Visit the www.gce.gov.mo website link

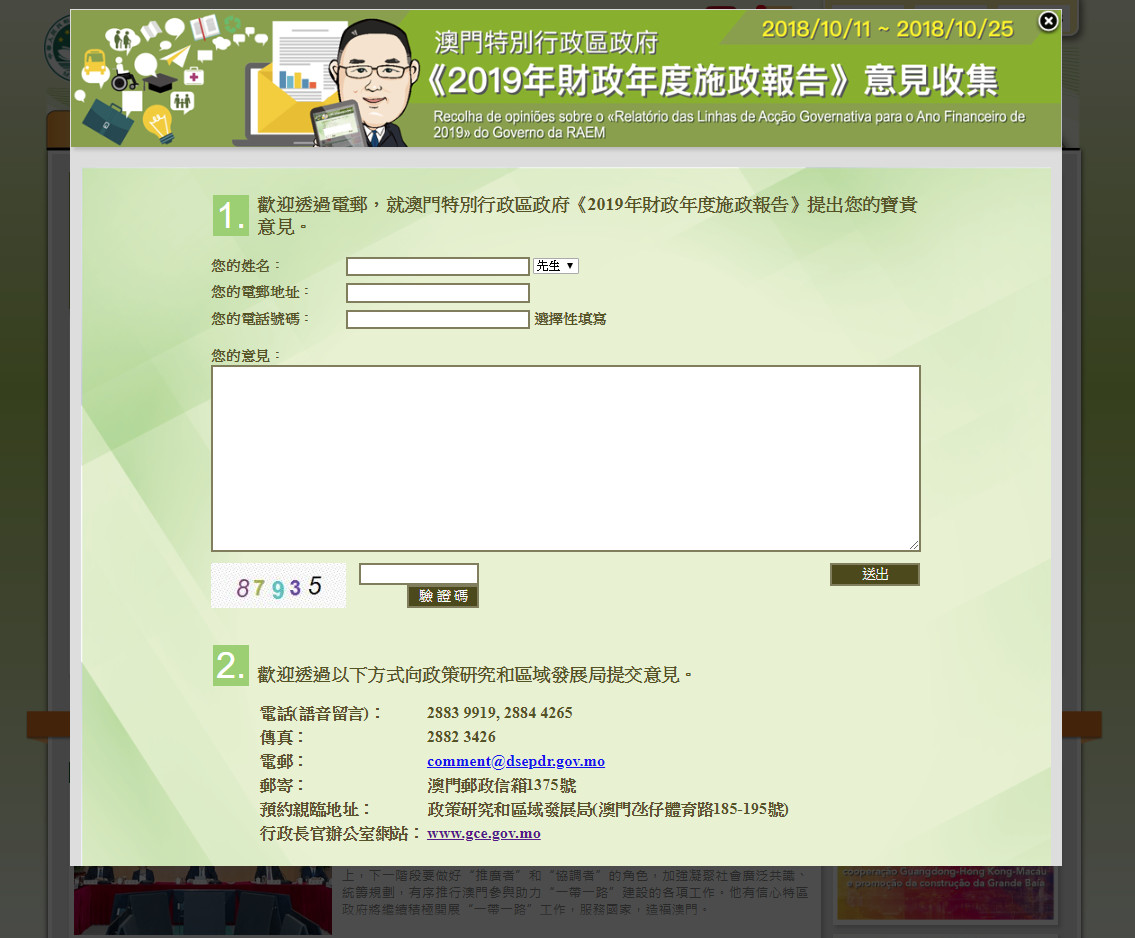(x=483, y=833)
